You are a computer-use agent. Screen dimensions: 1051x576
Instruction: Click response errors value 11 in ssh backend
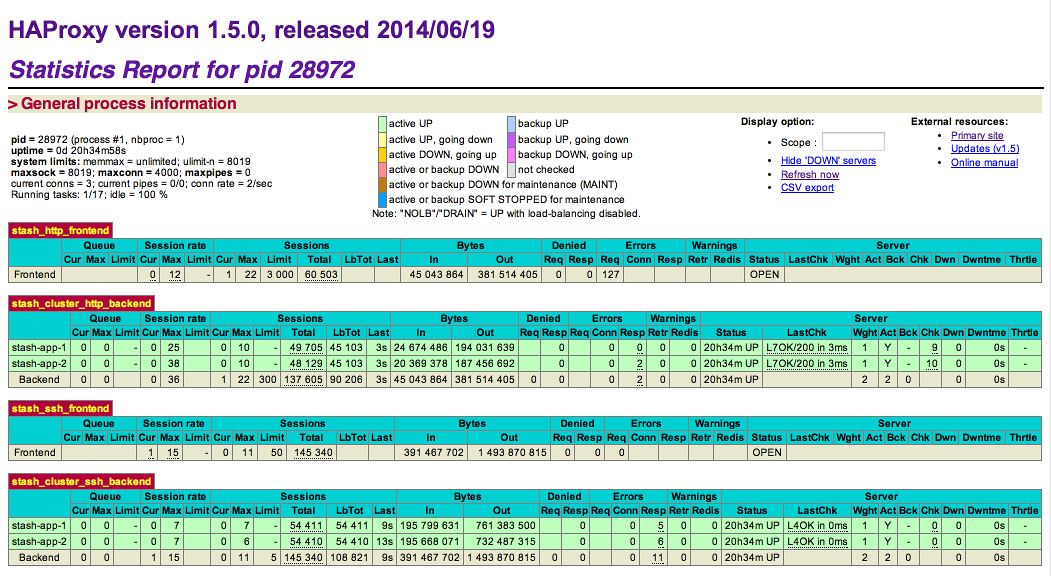(x=658, y=558)
